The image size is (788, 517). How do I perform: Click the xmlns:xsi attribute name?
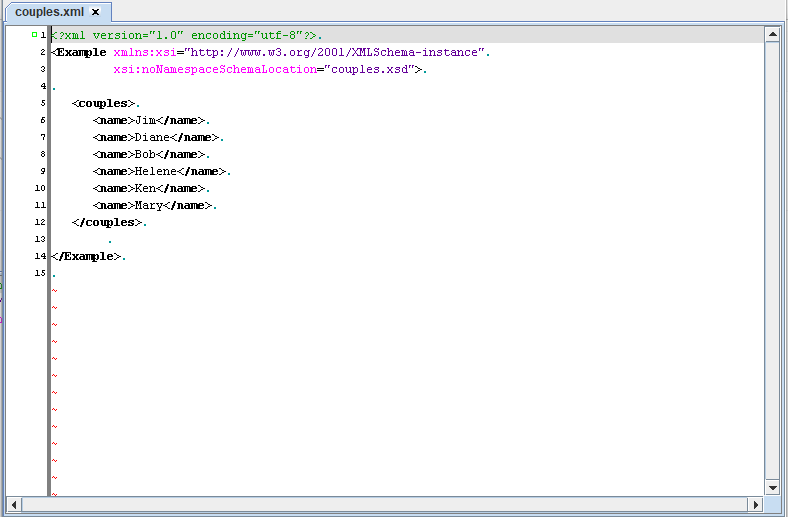145,52
